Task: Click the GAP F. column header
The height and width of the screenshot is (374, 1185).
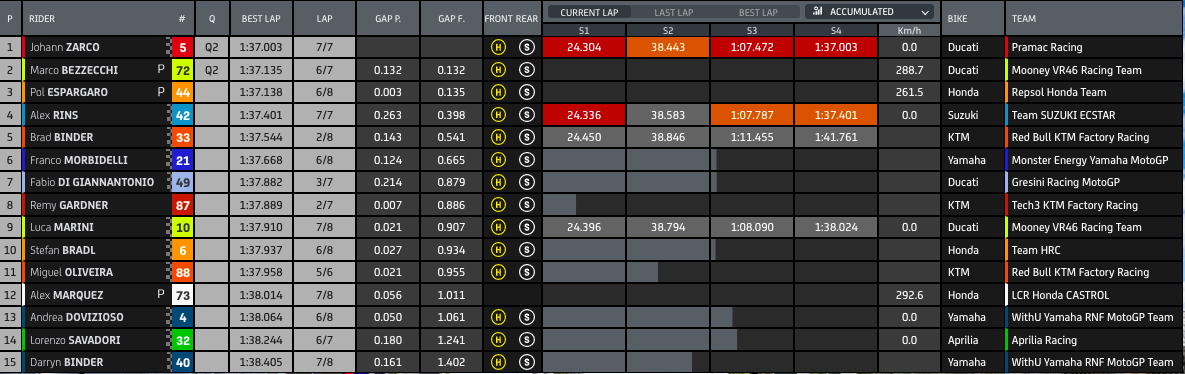Action: pos(450,17)
